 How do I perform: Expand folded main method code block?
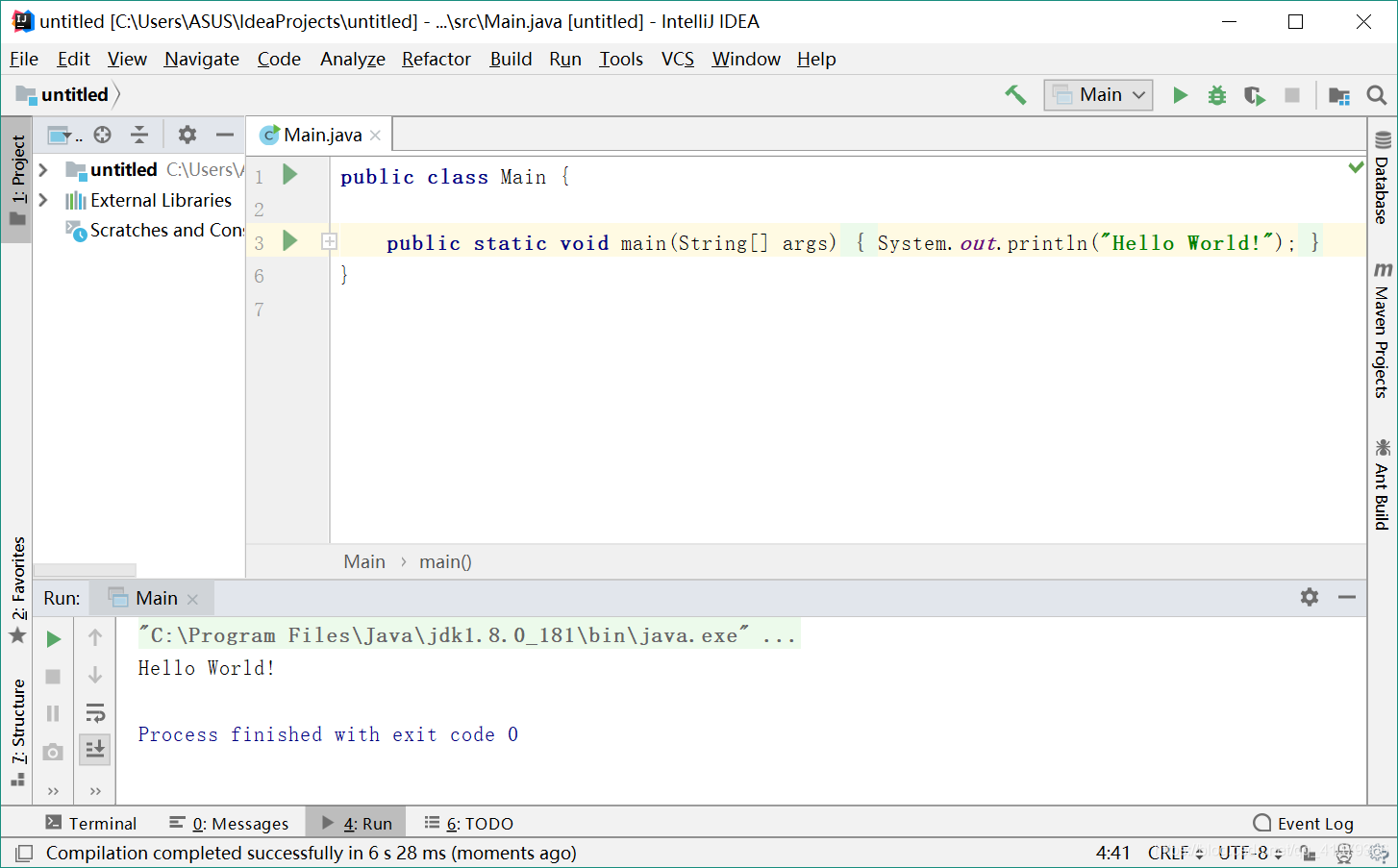[329, 242]
